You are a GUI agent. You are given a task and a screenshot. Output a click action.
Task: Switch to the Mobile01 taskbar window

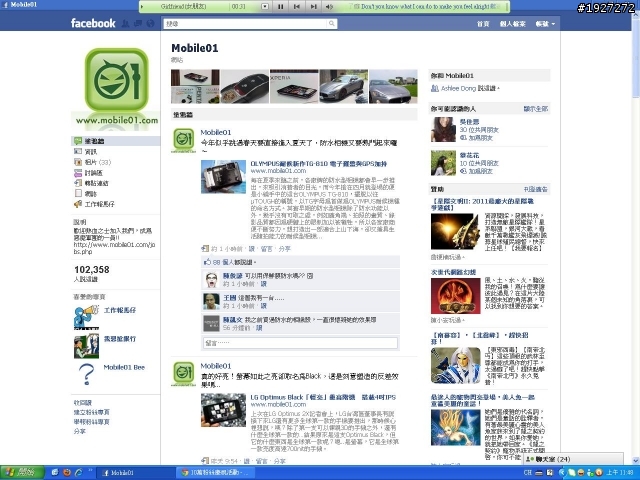coord(136,473)
